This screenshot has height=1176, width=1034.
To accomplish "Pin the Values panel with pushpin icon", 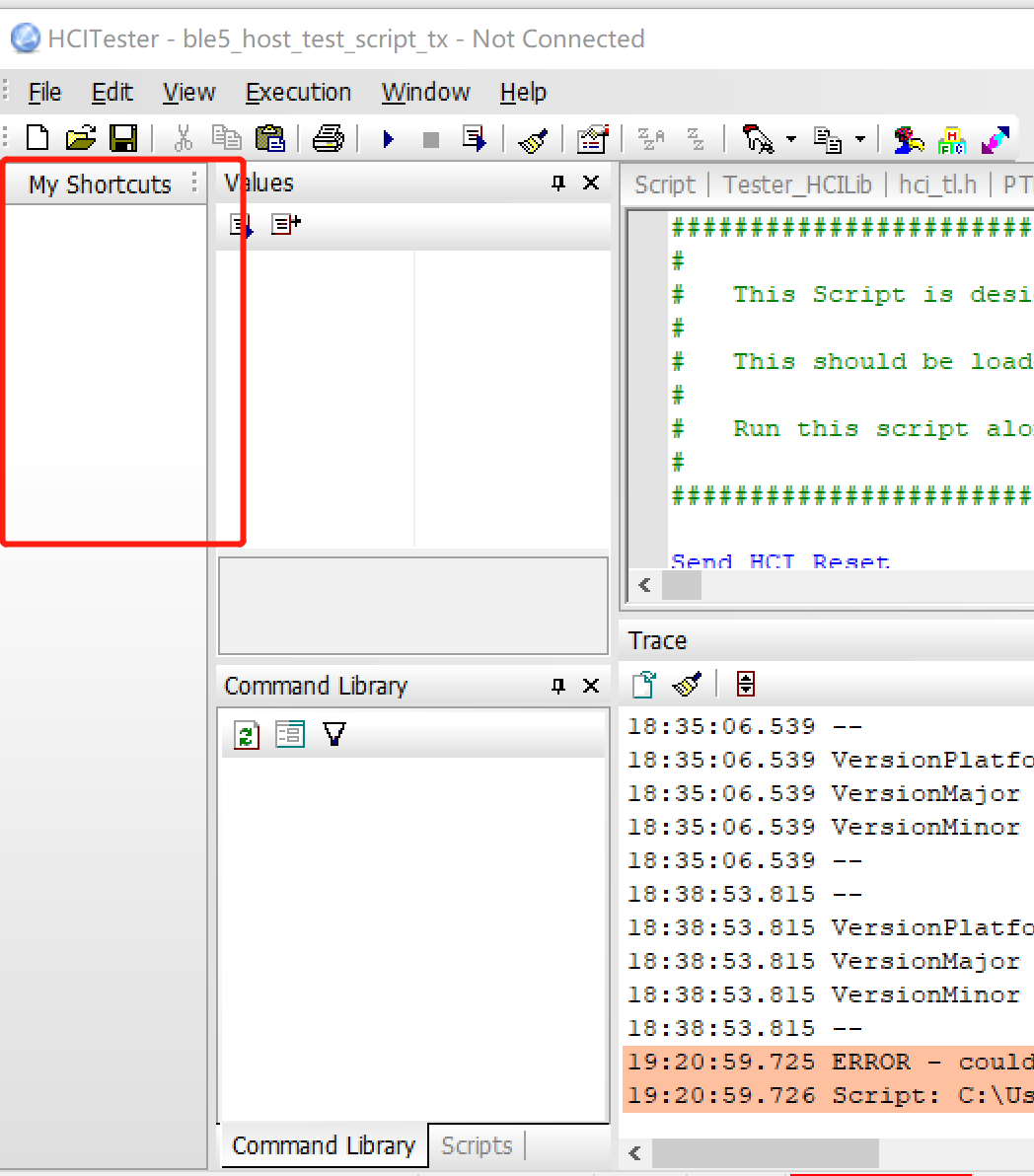I will [x=557, y=183].
